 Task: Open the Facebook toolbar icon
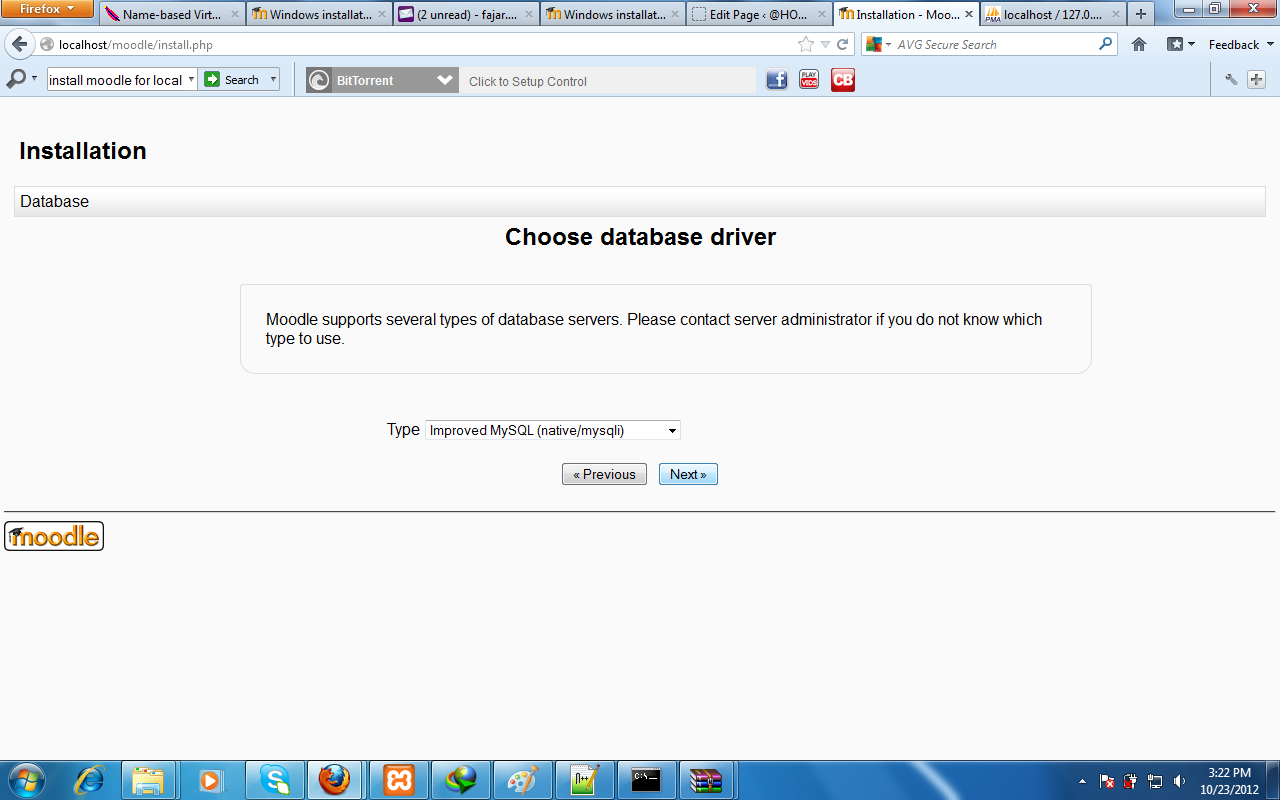tap(776, 80)
